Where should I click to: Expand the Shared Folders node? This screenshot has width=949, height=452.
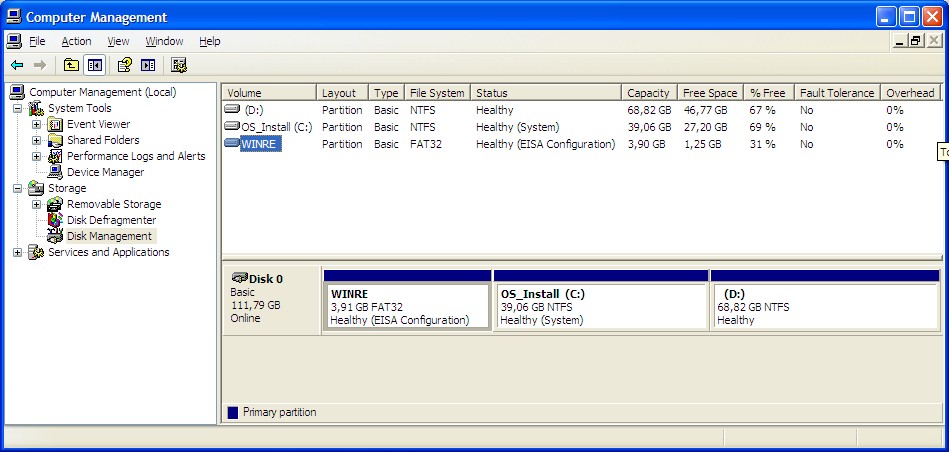tap(36, 140)
